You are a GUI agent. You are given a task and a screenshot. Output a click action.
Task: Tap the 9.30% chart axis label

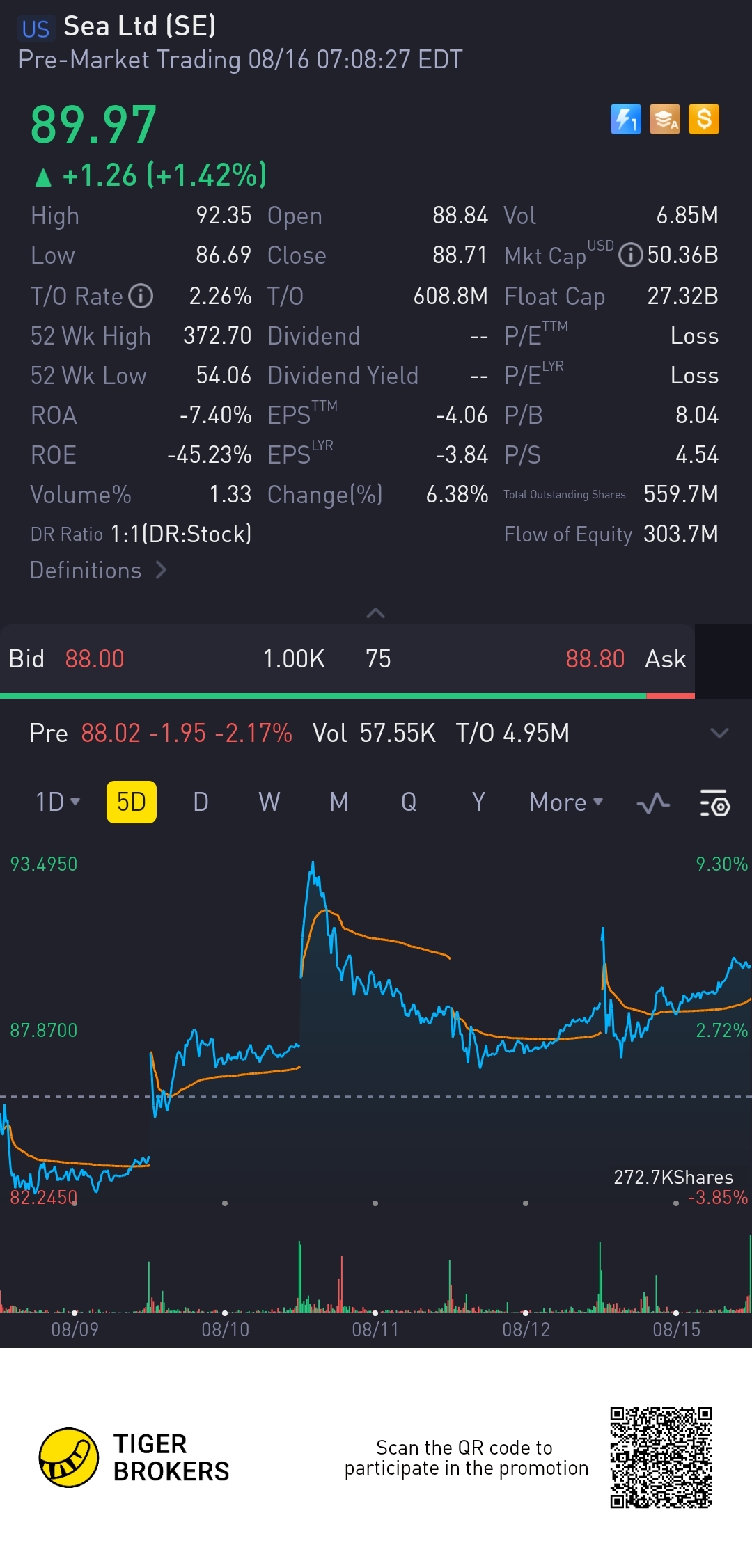point(721,864)
